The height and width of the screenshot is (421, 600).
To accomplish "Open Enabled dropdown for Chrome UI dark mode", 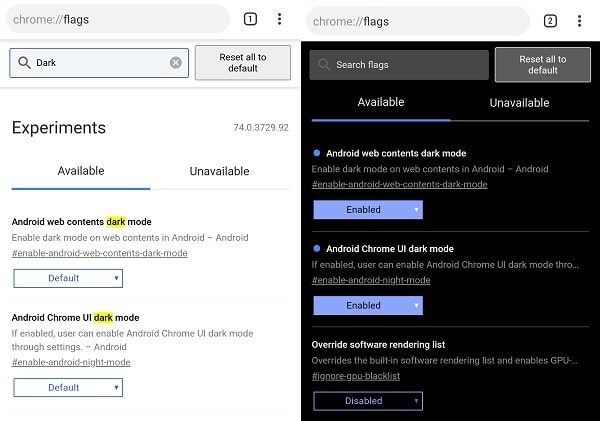I will (368, 305).
